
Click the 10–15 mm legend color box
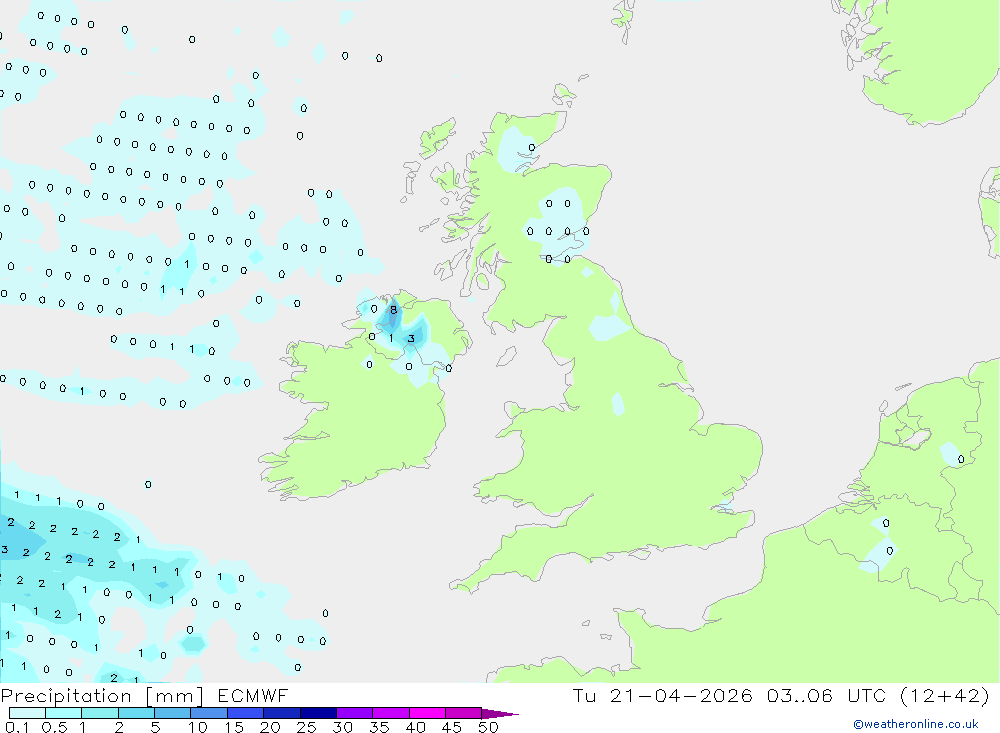point(209,713)
